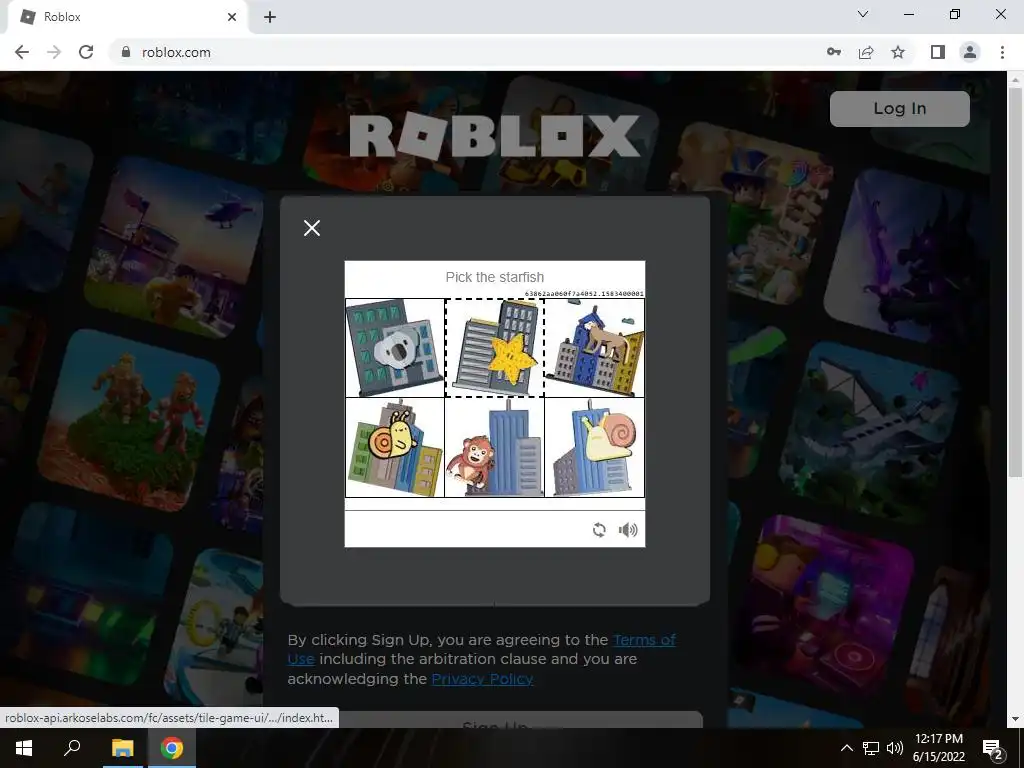Refresh the captcha challenge
The width and height of the screenshot is (1024, 768).
(x=599, y=530)
